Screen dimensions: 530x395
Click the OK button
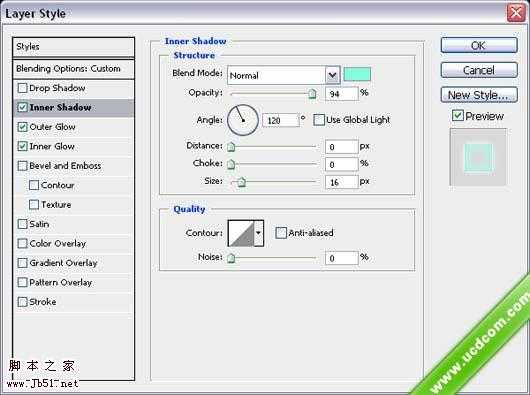coord(479,45)
